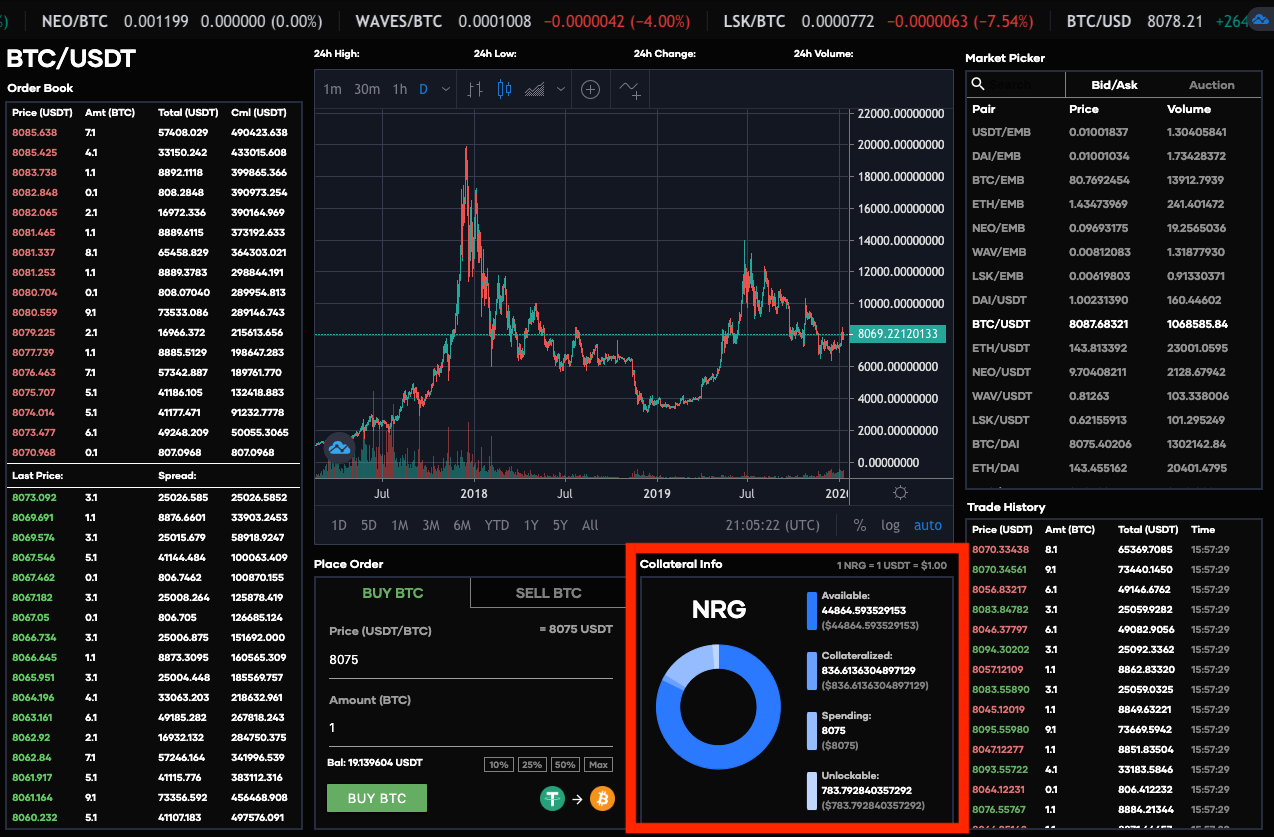
Task: Select the NEO/USDT pair row
Action: pyautogui.click(x=1114, y=372)
